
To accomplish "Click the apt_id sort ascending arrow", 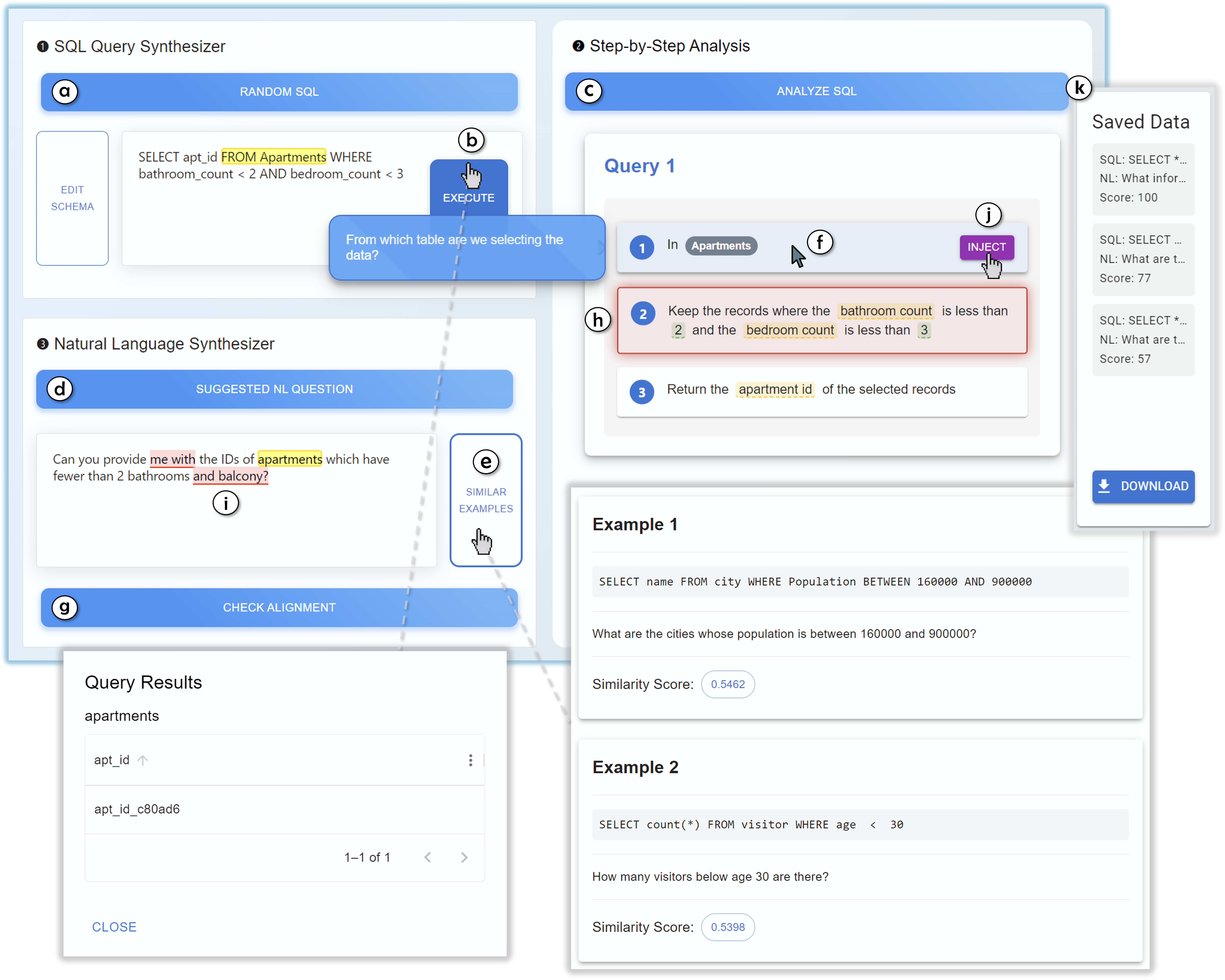I will pyautogui.click(x=143, y=760).
